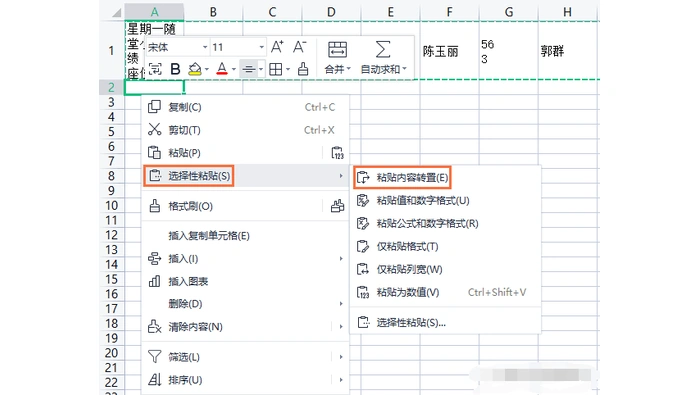Click the red font color A icon

221,69
